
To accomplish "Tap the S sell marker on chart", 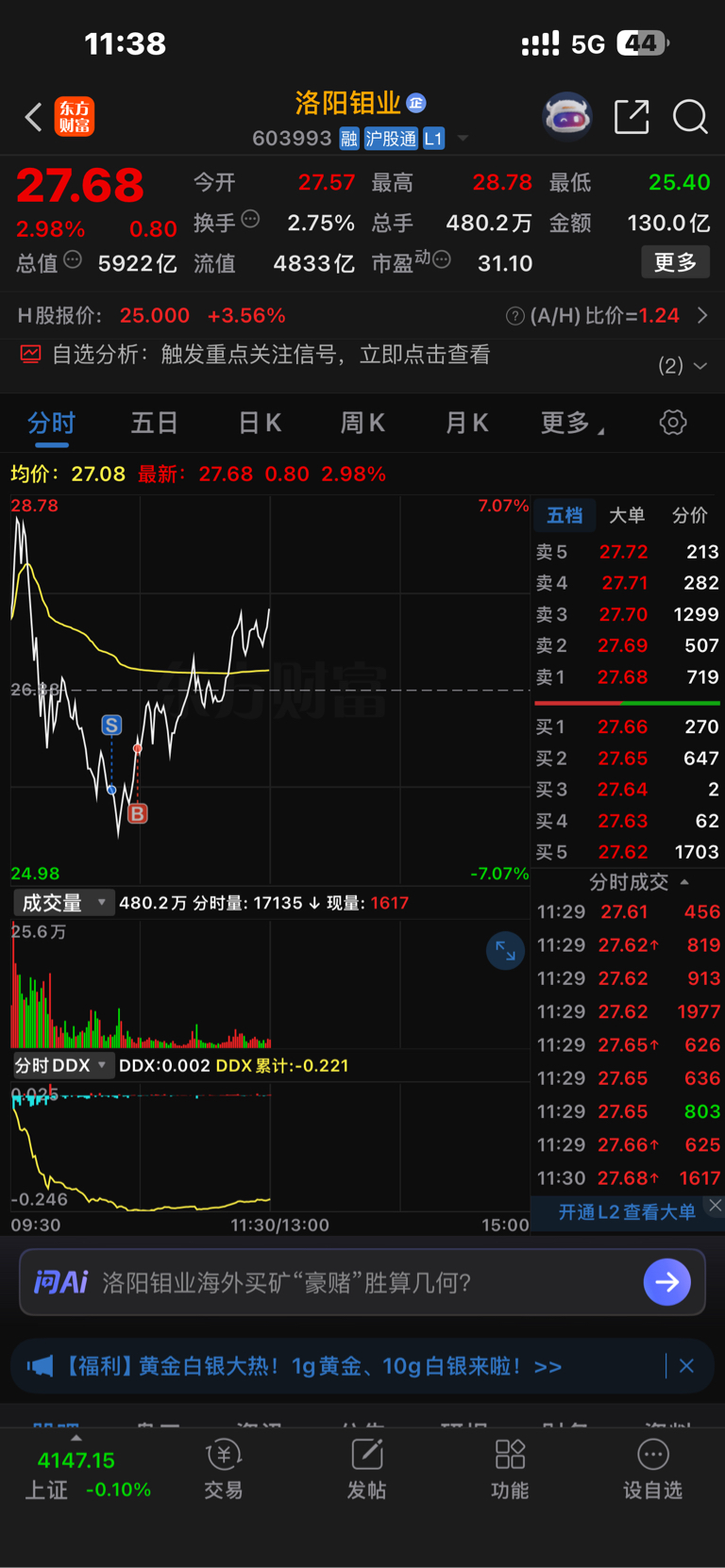I will click(111, 725).
